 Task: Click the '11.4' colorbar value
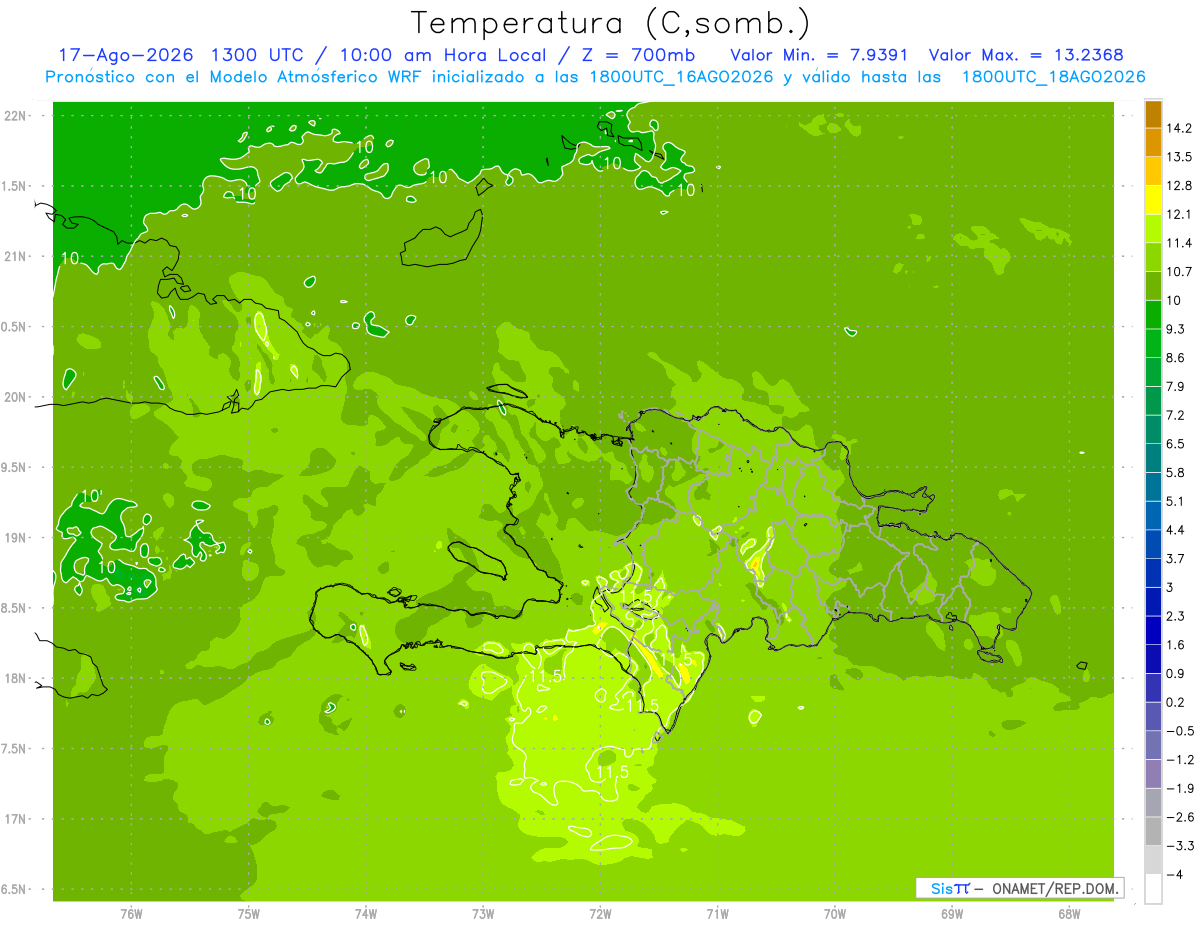point(1180,243)
